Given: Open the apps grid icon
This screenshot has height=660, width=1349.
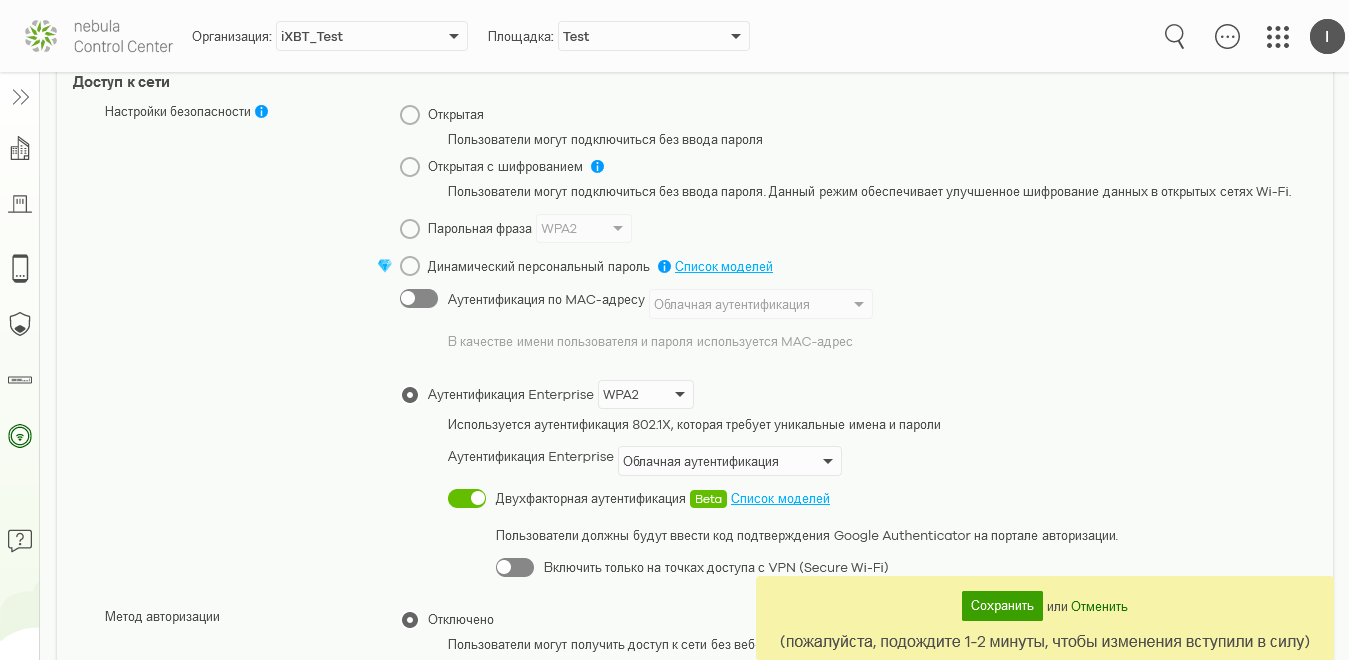Looking at the screenshot, I should (x=1277, y=37).
